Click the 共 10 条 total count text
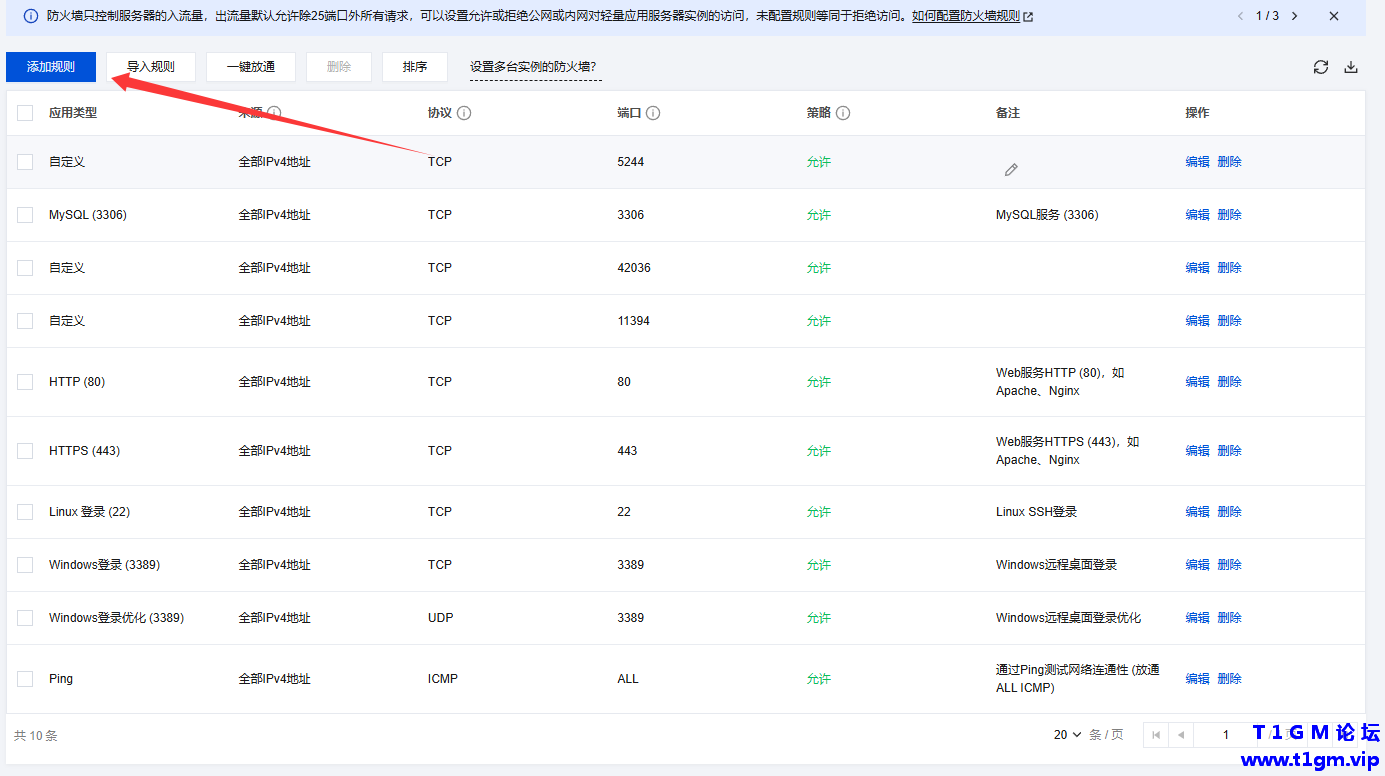This screenshot has height=776, width=1385. click(x=36, y=736)
